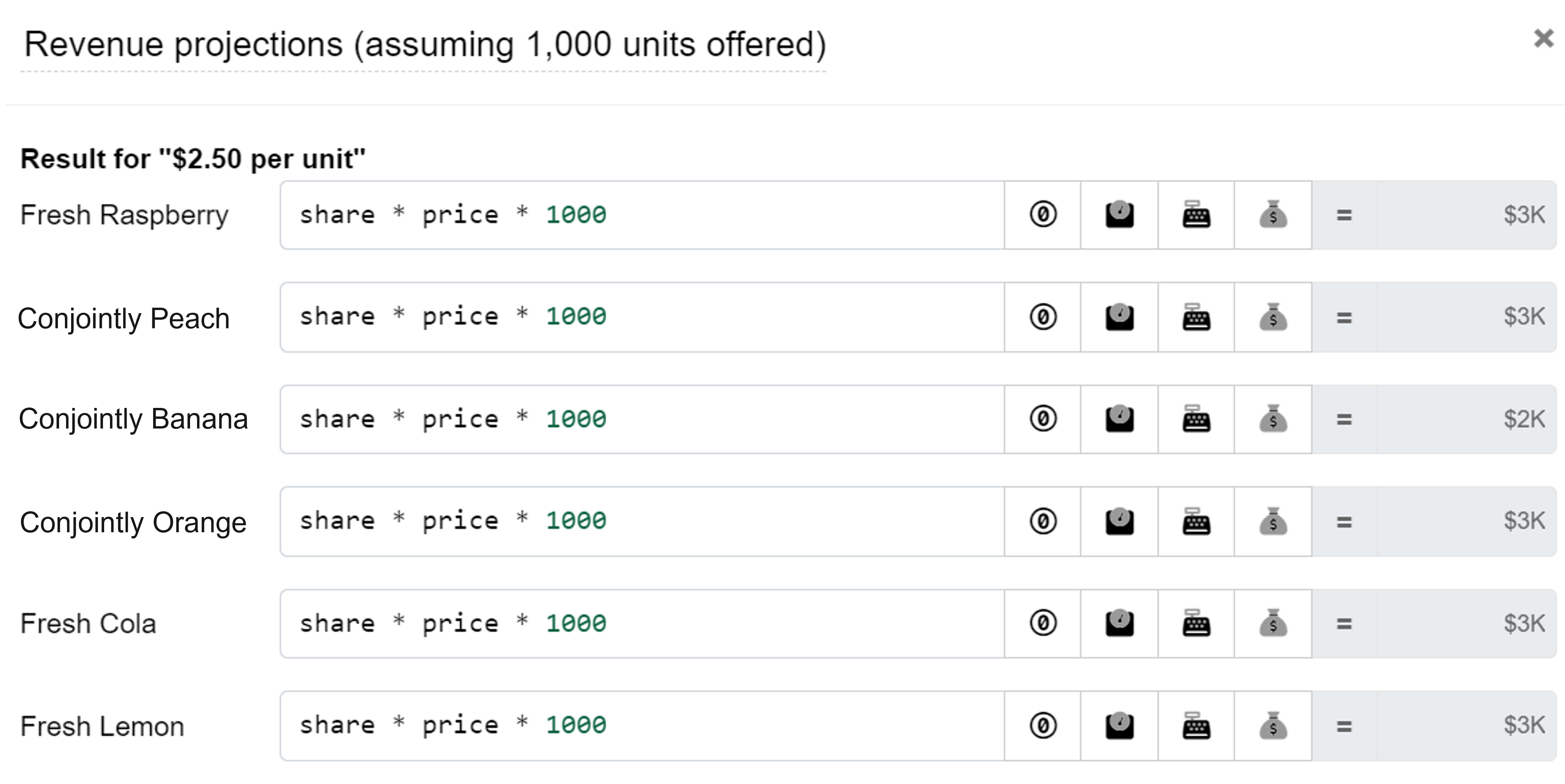This screenshot has width=1565, height=784.
Task: Click the cash register icon for Fresh Cola
Action: tap(1196, 624)
